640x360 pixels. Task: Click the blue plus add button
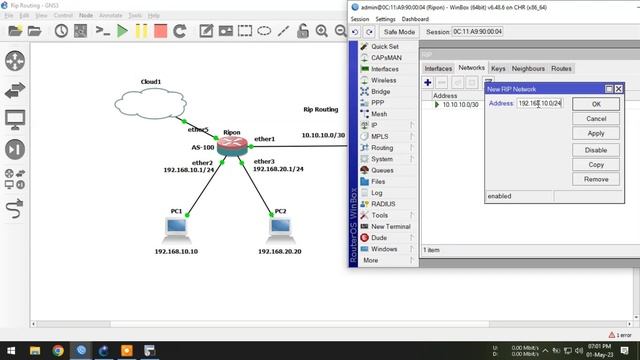(x=428, y=83)
